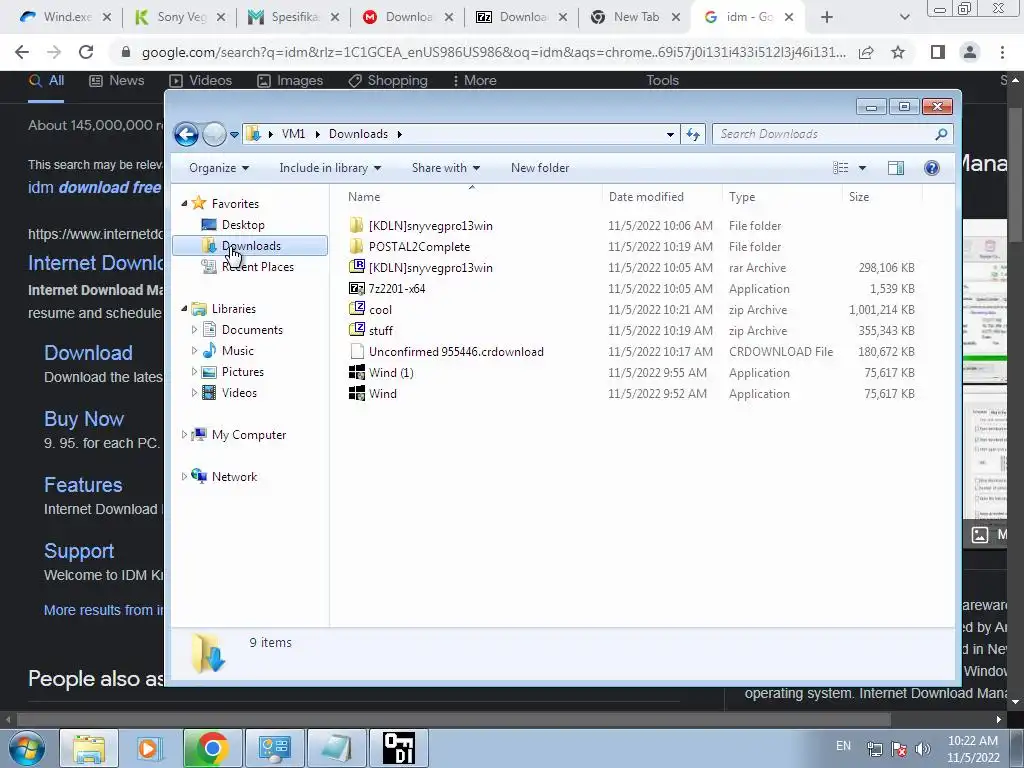This screenshot has height=768, width=1024.
Task: Collapse the Favorites tree group
Action: click(184, 204)
